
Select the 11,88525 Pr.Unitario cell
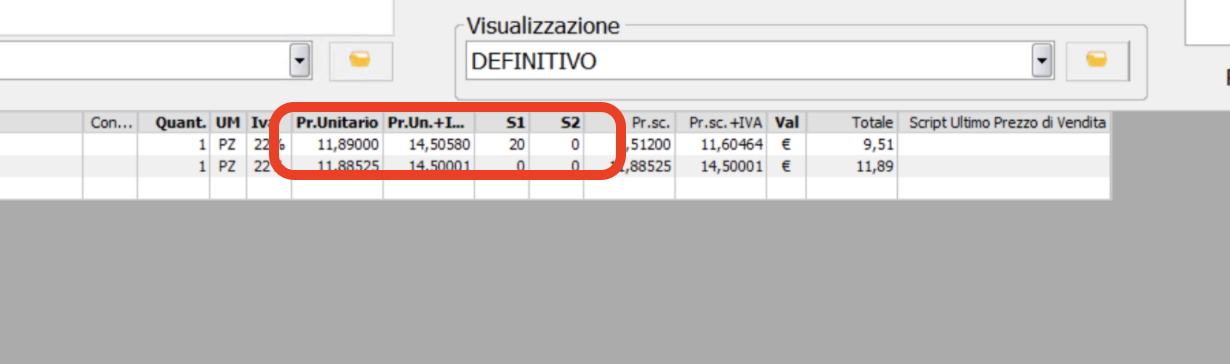[337, 166]
